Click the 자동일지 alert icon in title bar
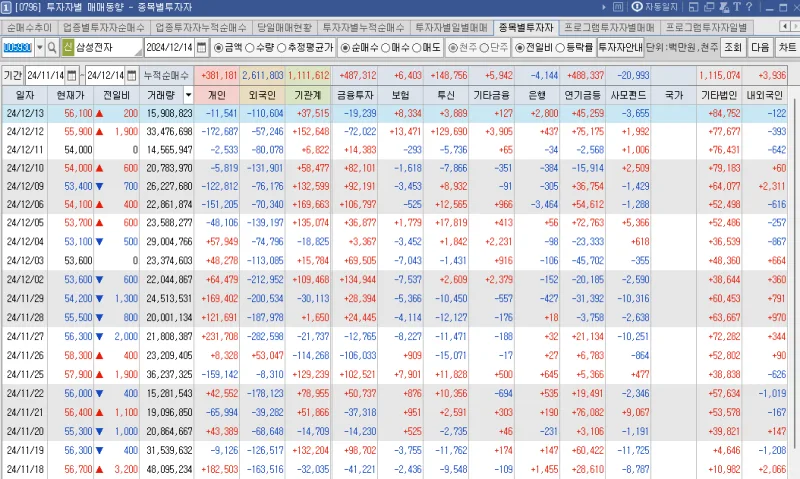Image resolution: width=800 pixels, height=479 pixels. point(655,7)
